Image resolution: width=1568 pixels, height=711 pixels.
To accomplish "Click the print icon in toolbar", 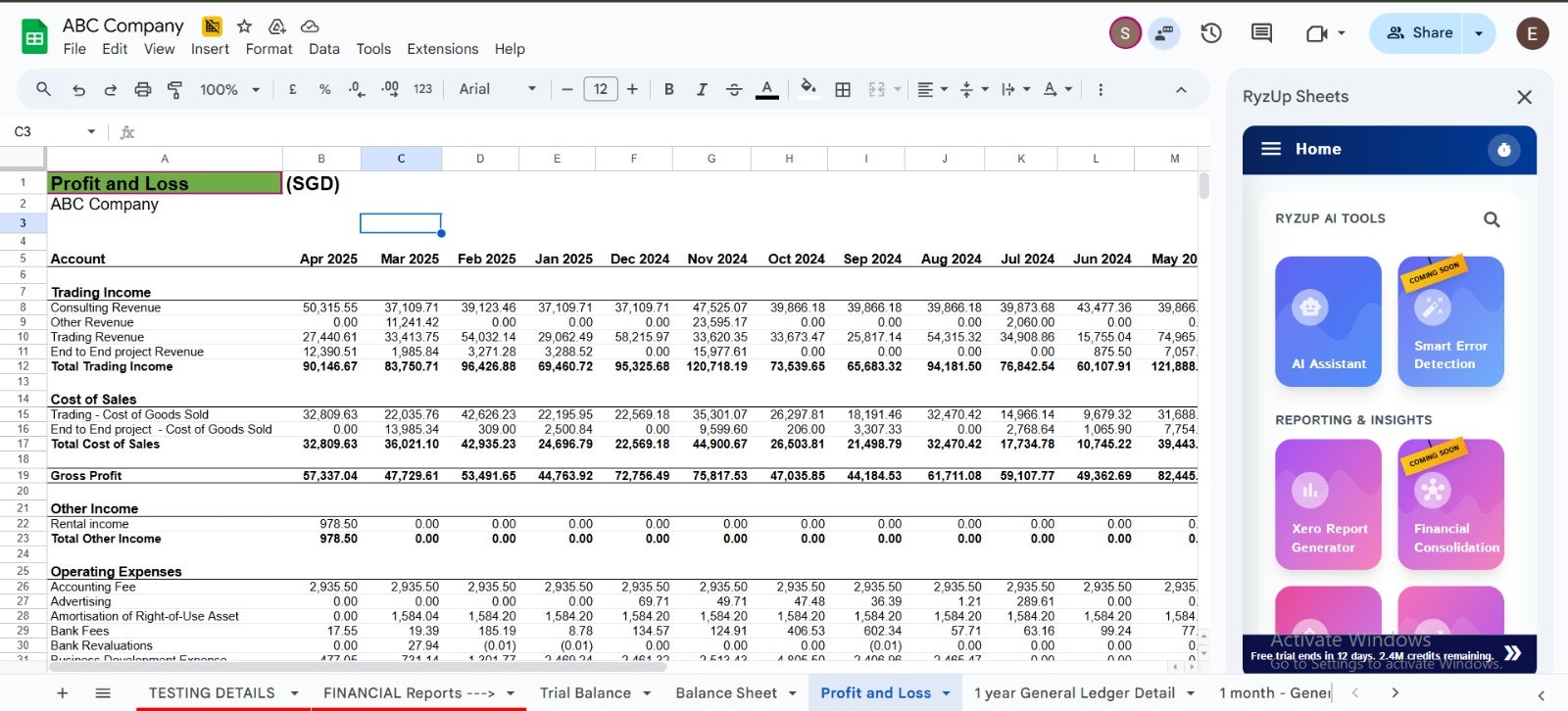I will 143,89.
